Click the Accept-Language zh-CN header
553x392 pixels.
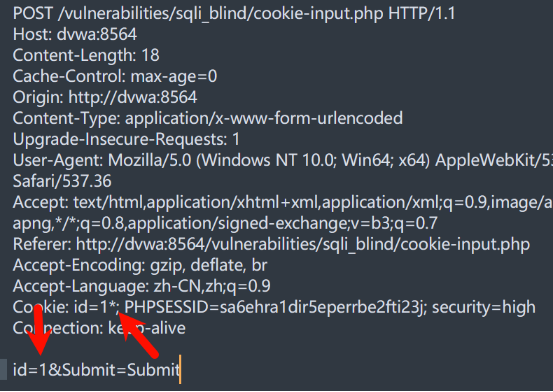[x=141, y=286]
